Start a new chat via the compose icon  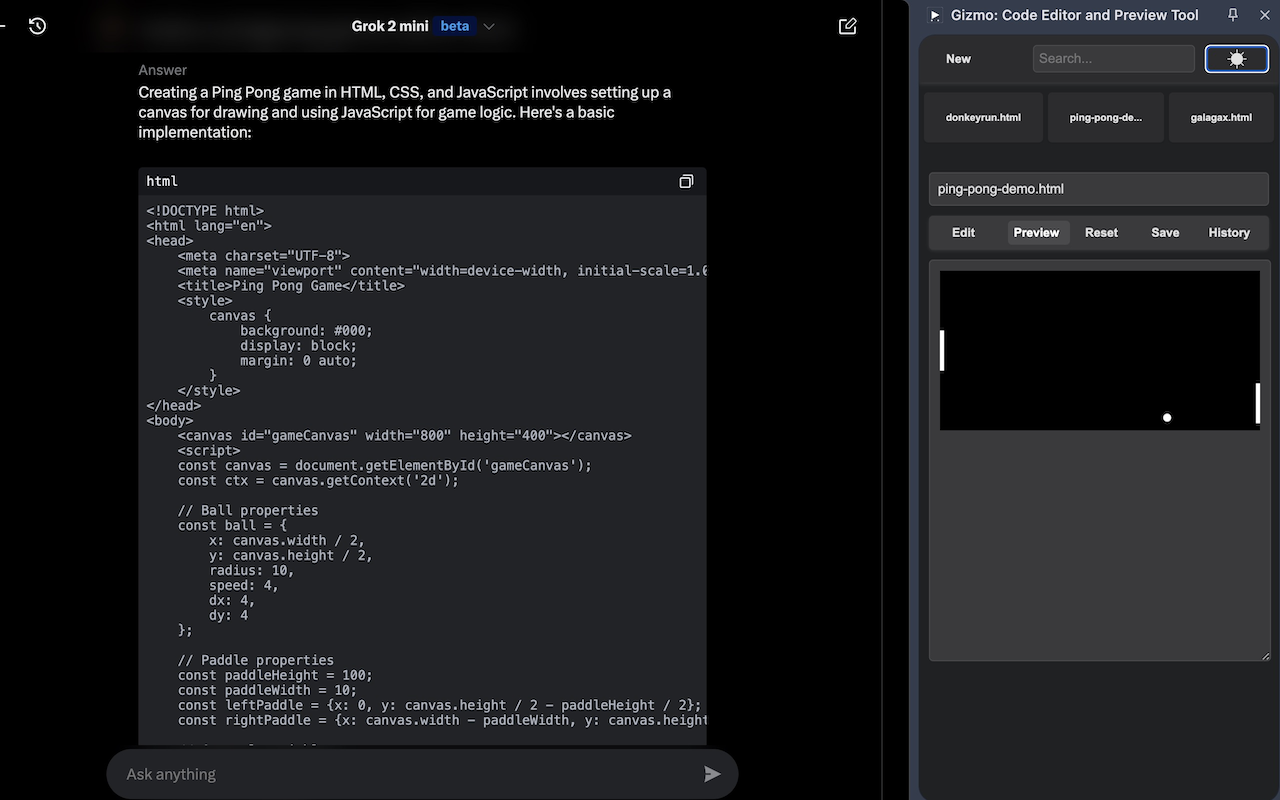click(847, 26)
